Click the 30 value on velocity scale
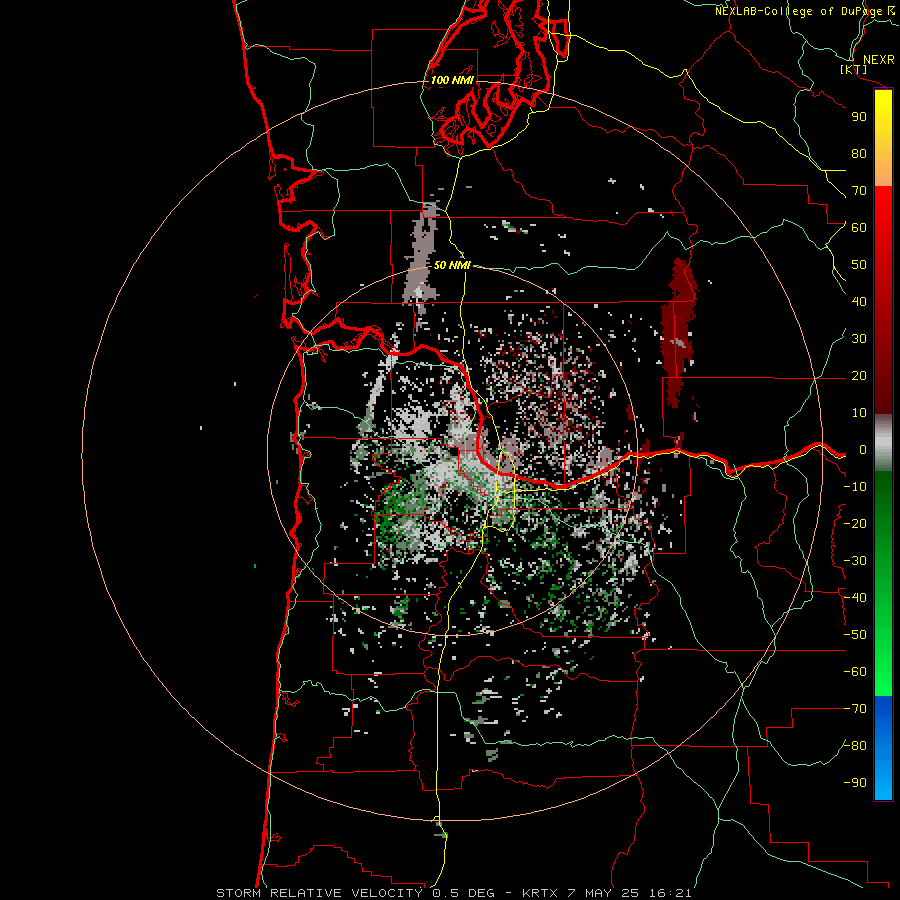The width and height of the screenshot is (900, 900). [859, 339]
